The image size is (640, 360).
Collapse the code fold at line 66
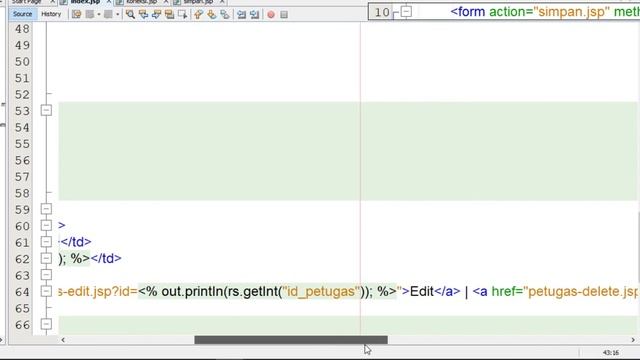(x=46, y=324)
